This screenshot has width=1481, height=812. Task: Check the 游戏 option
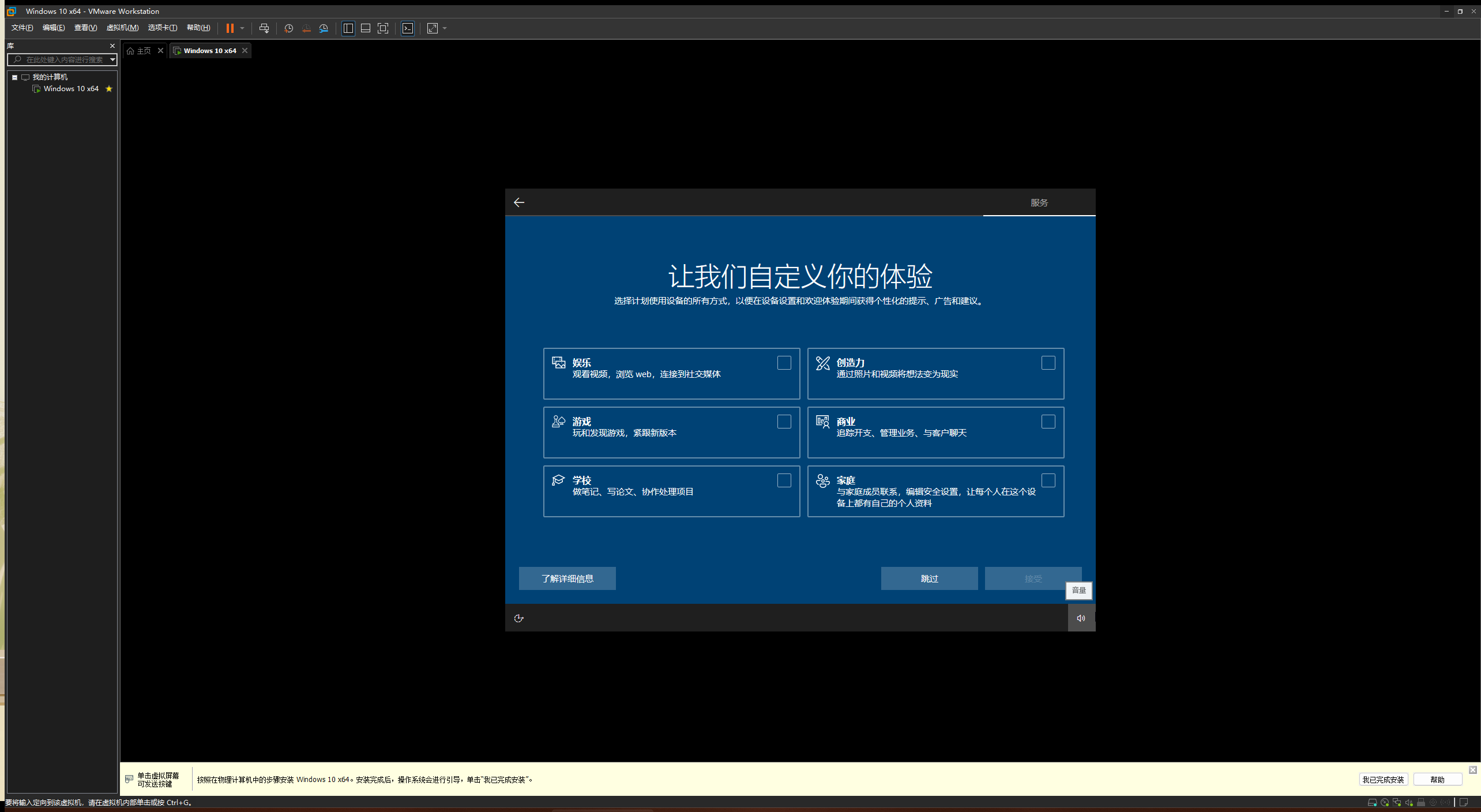[784, 422]
